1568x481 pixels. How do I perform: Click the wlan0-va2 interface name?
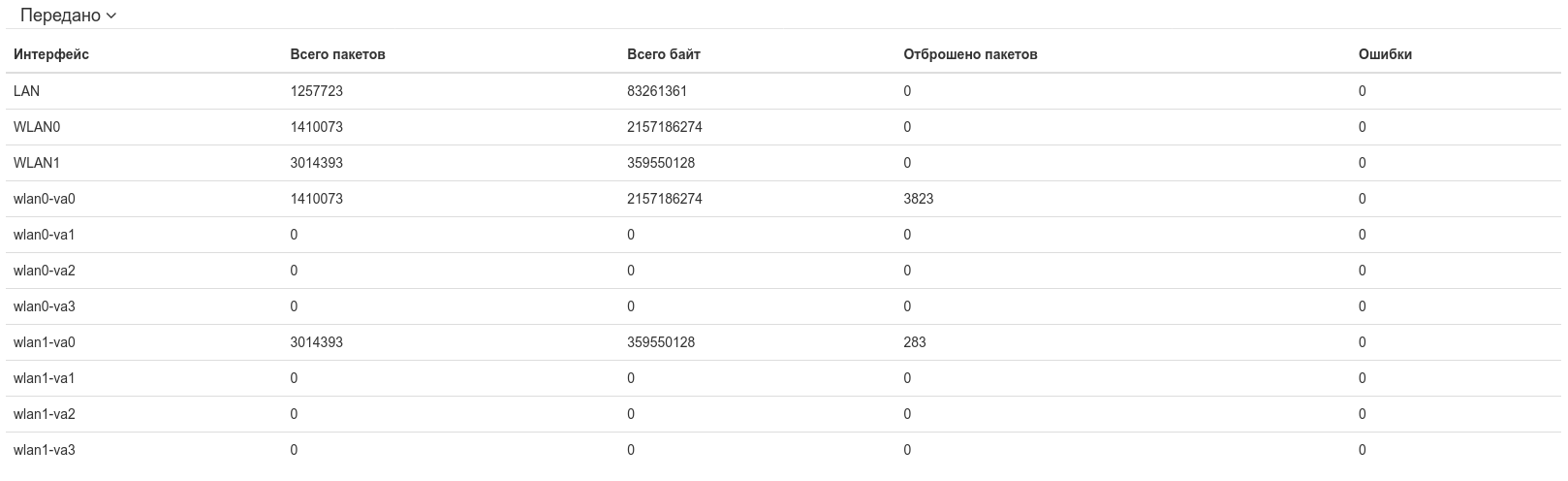(45, 271)
